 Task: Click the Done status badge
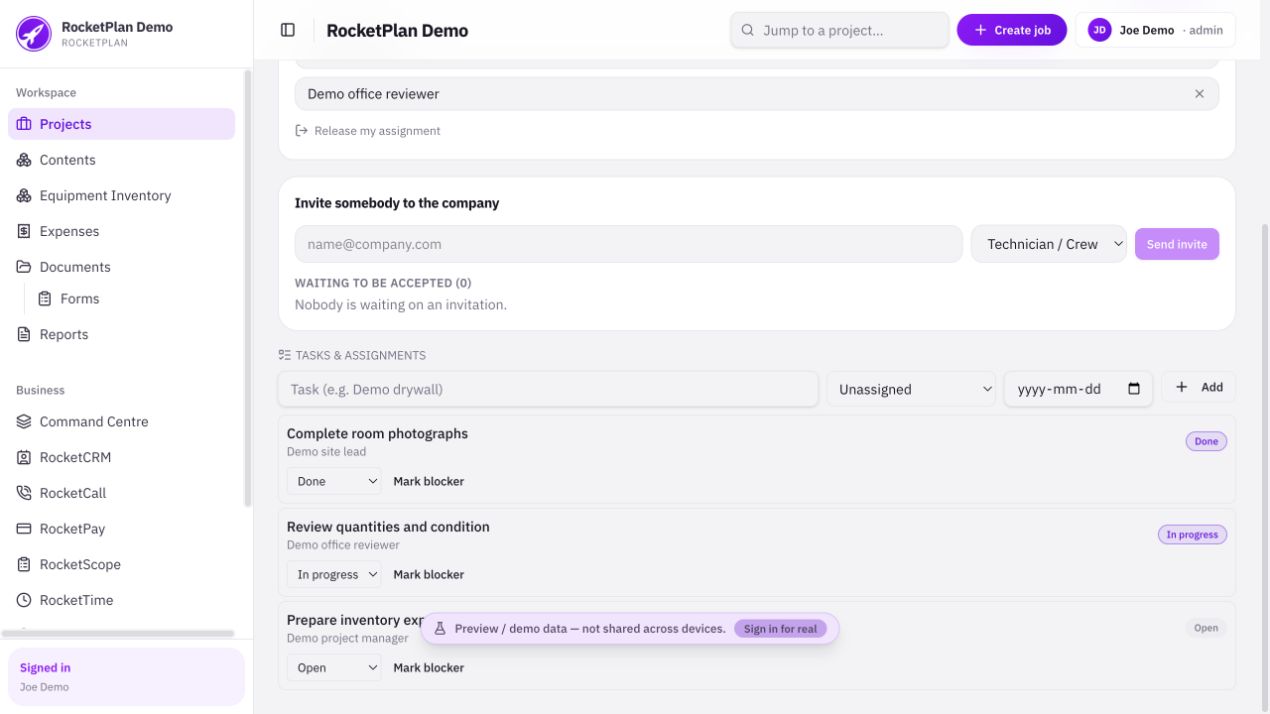click(x=1206, y=441)
